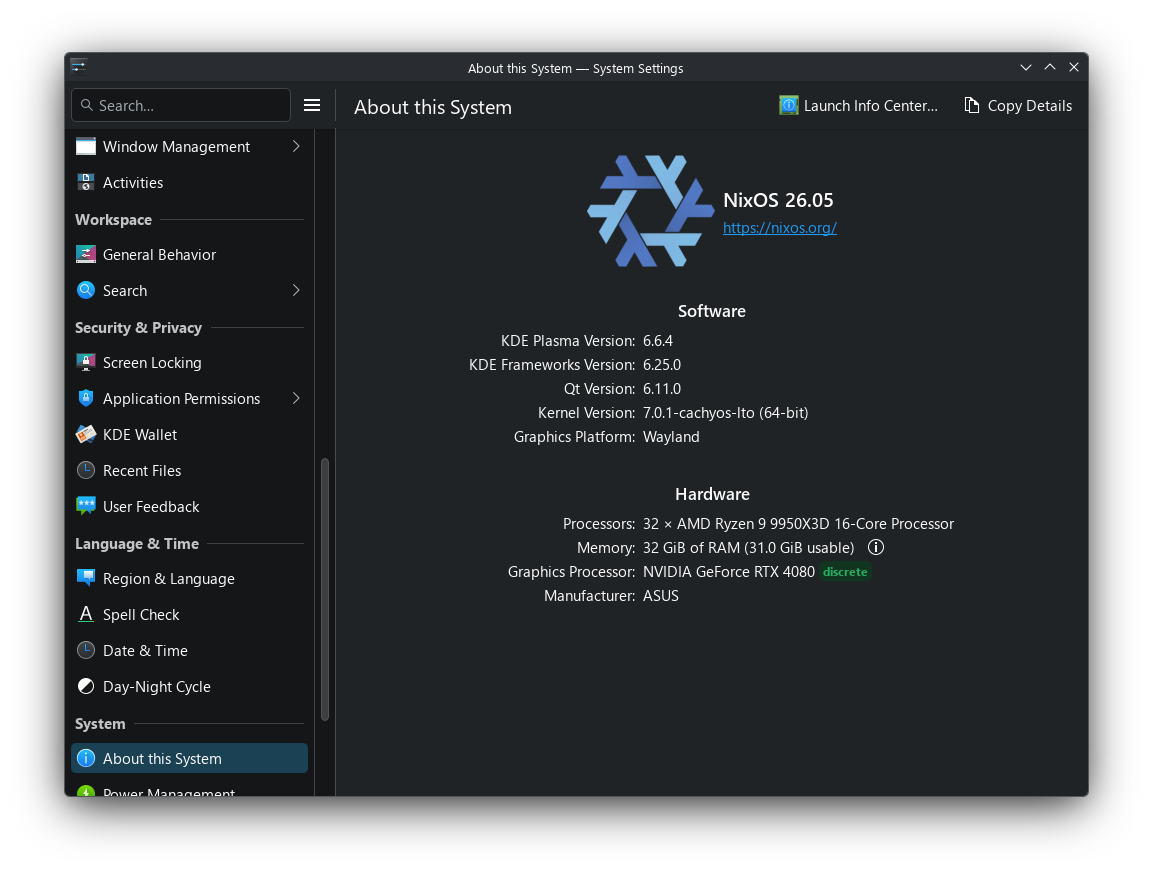This screenshot has width=1153, height=873.
Task: Click the Spell Check letter icon
Action: click(x=86, y=615)
